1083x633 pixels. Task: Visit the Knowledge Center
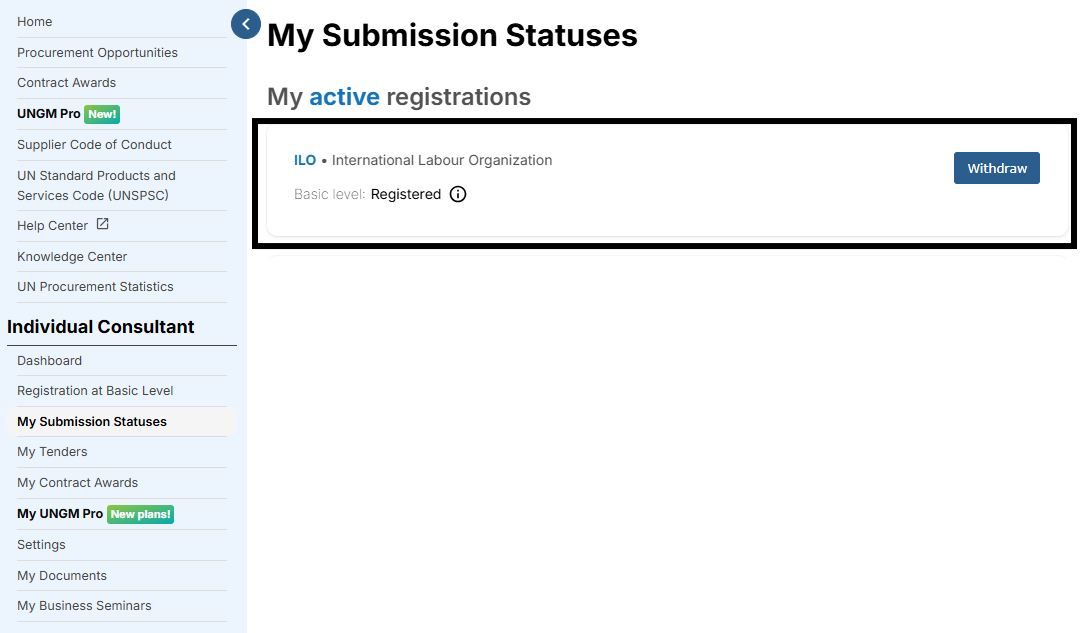click(x=72, y=257)
